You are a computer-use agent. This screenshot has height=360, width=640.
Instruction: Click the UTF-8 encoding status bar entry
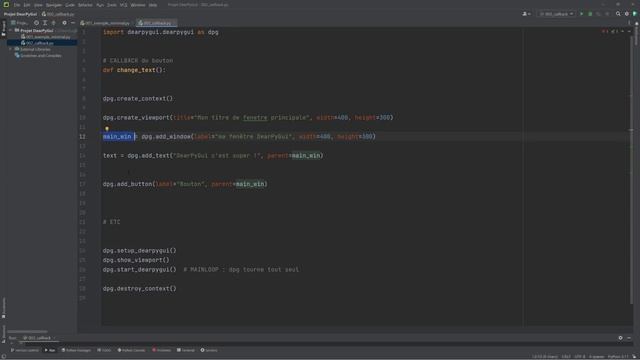point(580,357)
